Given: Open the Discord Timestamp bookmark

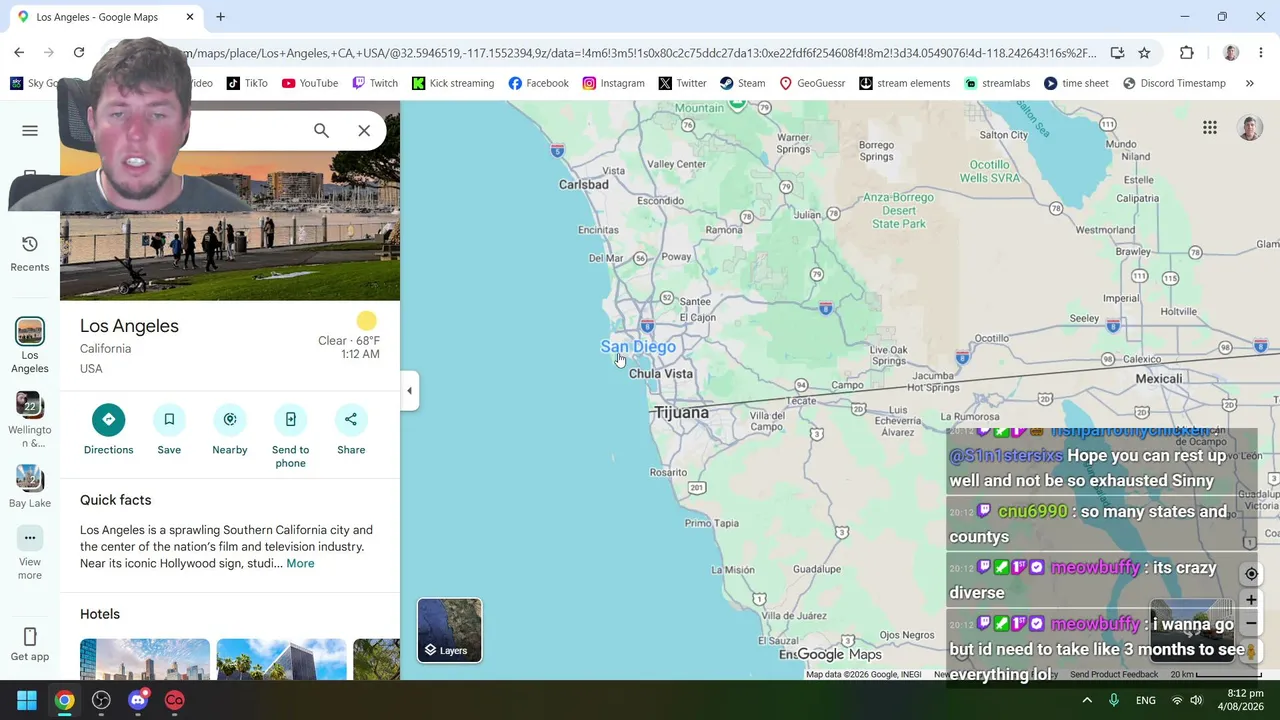Looking at the screenshot, I should click(1174, 83).
